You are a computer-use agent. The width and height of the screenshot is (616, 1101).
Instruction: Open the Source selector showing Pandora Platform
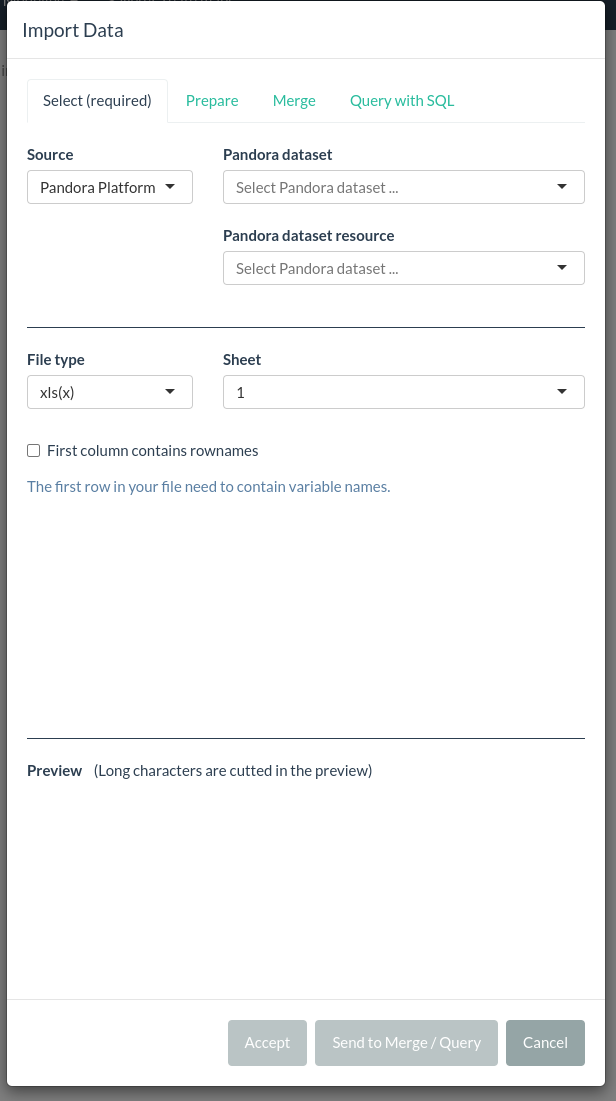click(110, 187)
